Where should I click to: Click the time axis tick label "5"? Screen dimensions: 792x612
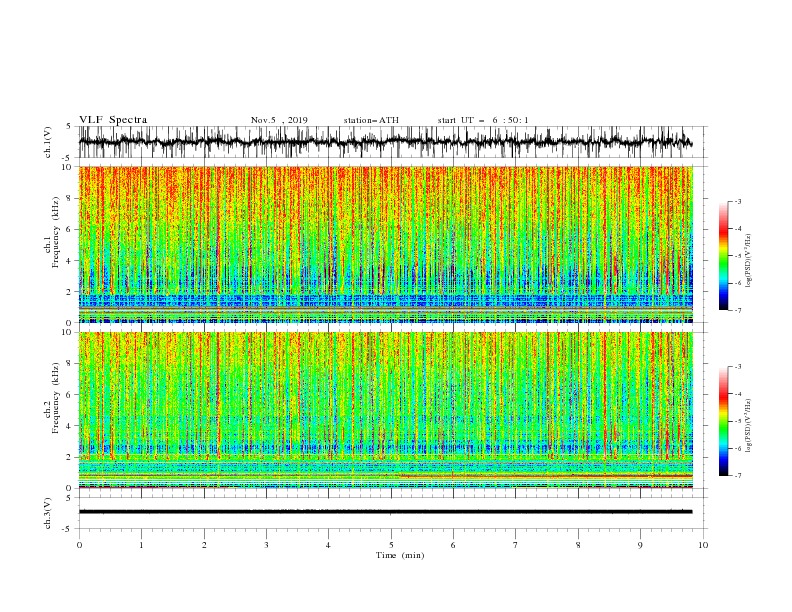click(x=391, y=545)
